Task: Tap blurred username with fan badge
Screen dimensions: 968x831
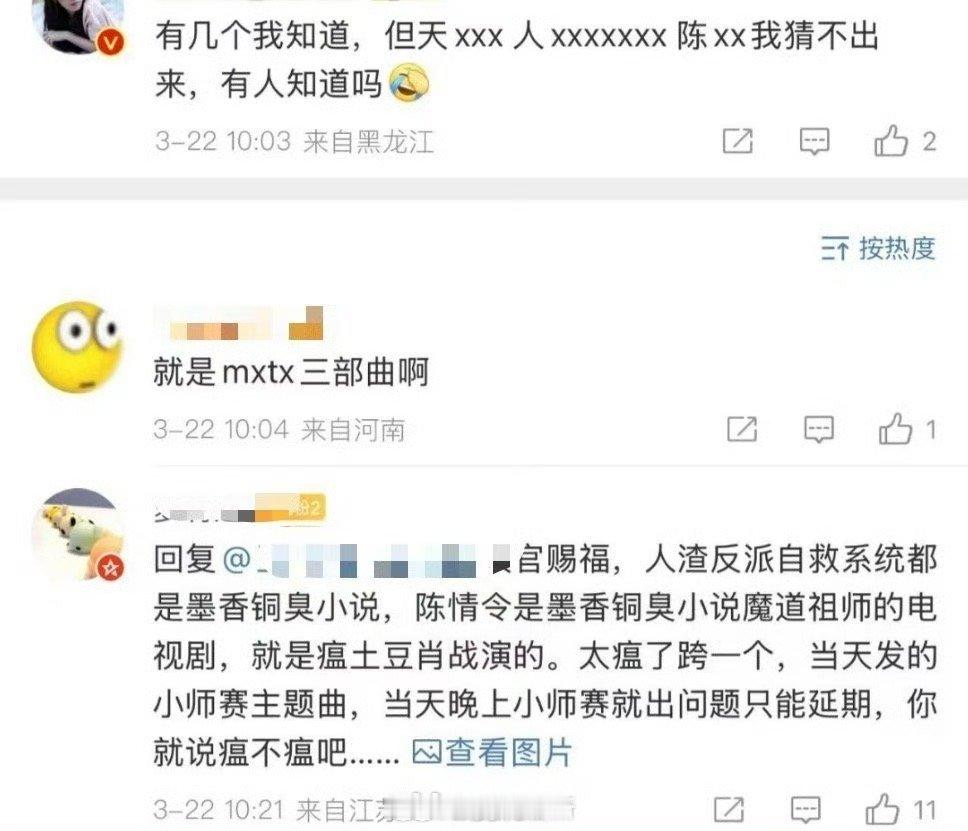Action: point(240,509)
